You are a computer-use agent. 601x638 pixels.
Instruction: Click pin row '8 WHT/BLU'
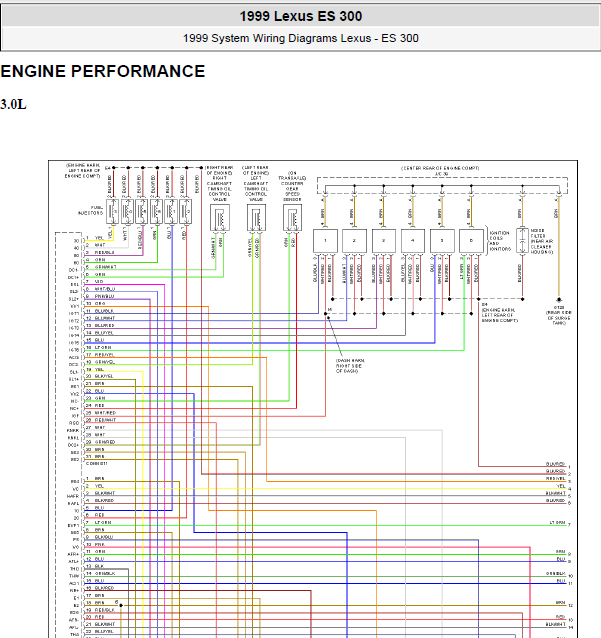pos(100,289)
